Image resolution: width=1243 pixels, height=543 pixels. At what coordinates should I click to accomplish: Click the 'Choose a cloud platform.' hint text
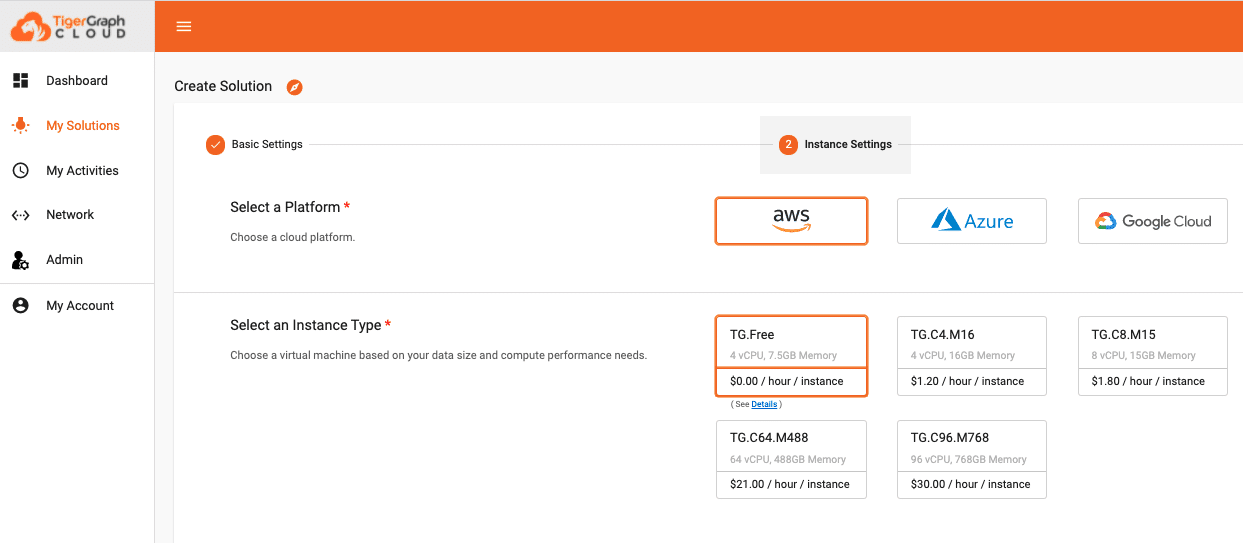[292, 238]
